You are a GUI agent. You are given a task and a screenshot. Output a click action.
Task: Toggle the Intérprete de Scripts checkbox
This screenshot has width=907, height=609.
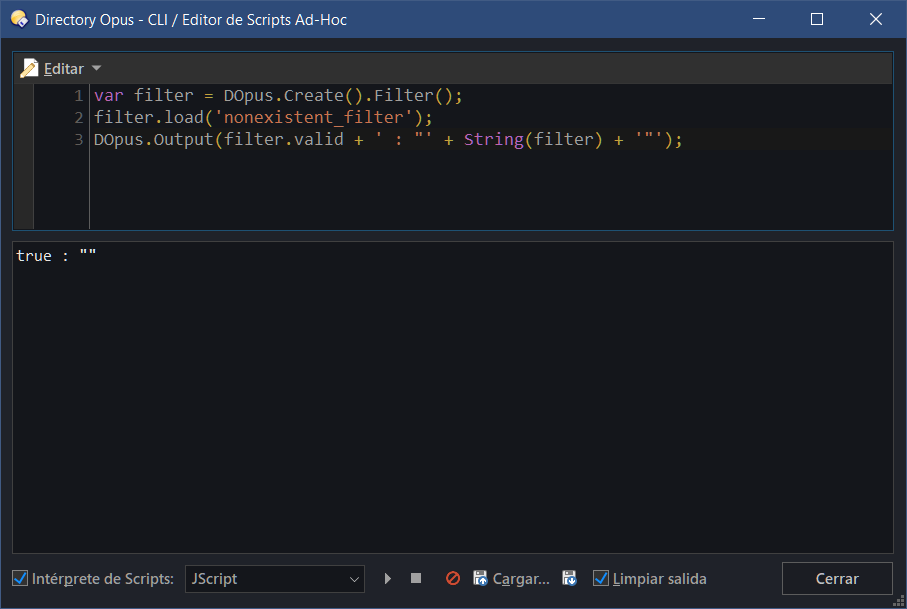20,578
